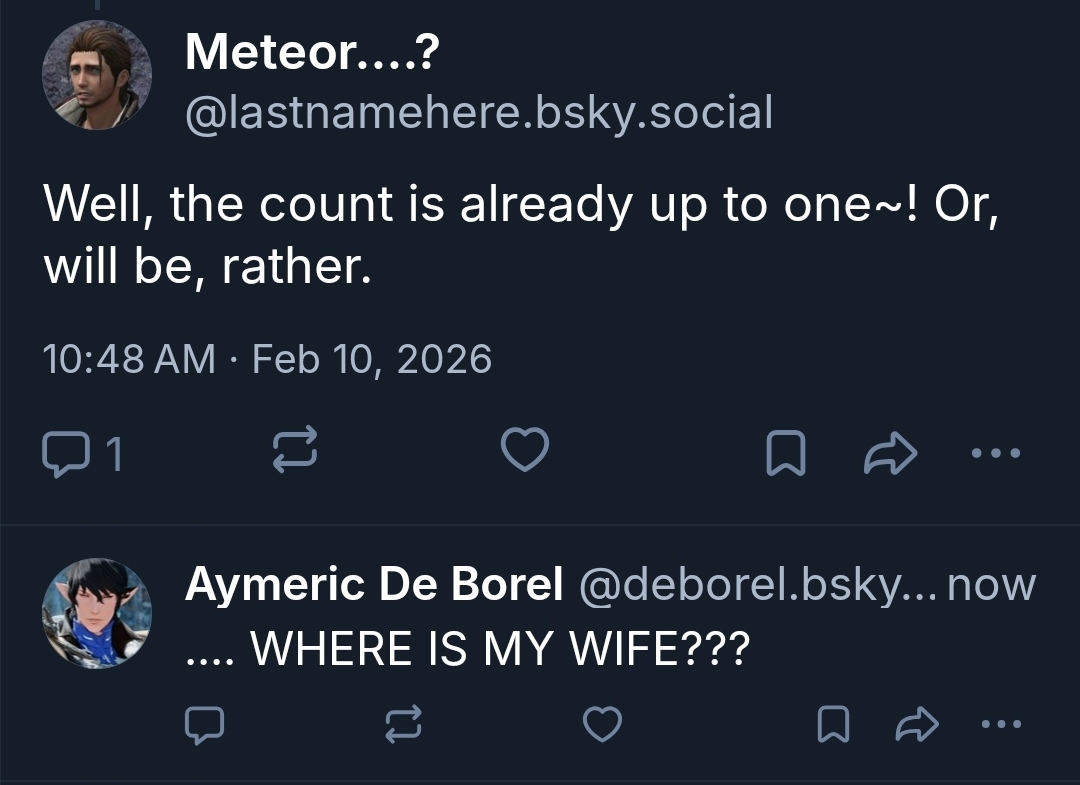Open more options on Aymeric's reply
This screenshot has height=785, width=1080.
pos(1000,724)
